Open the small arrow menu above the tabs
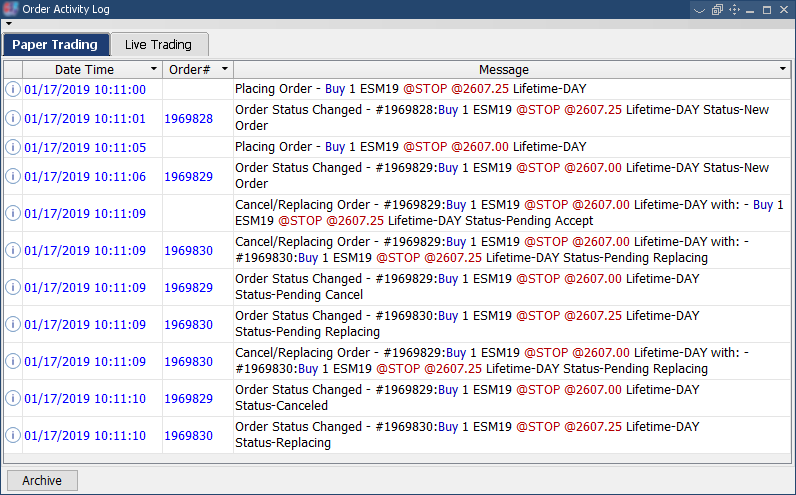The image size is (796, 495). [9, 23]
